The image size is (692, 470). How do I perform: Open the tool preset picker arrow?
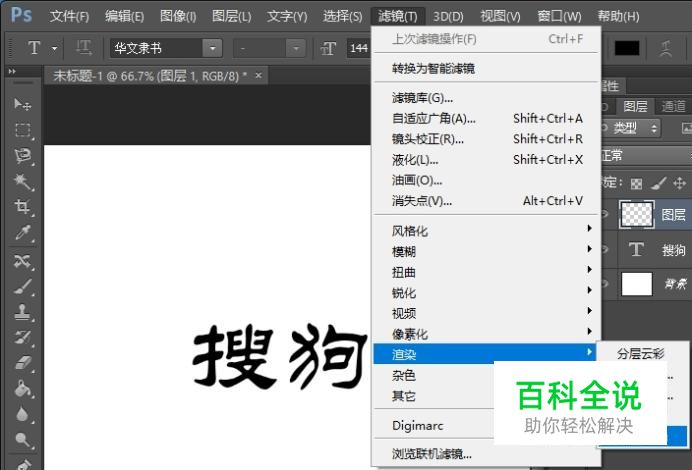[54, 48]
